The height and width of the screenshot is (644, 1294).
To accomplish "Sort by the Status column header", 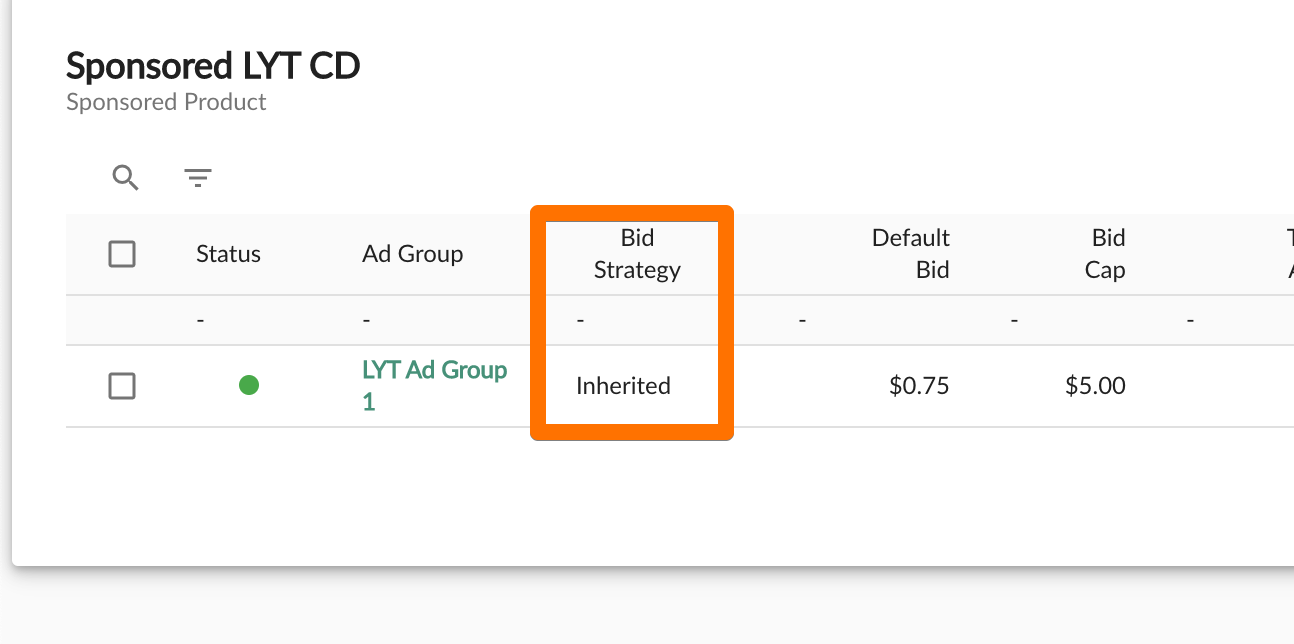I will [x=228, y=254].
